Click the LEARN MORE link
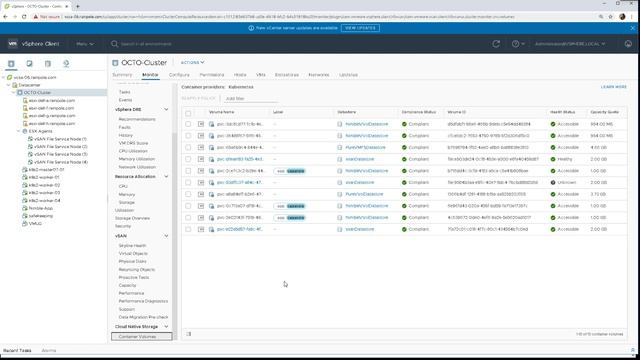 [613, 87]
